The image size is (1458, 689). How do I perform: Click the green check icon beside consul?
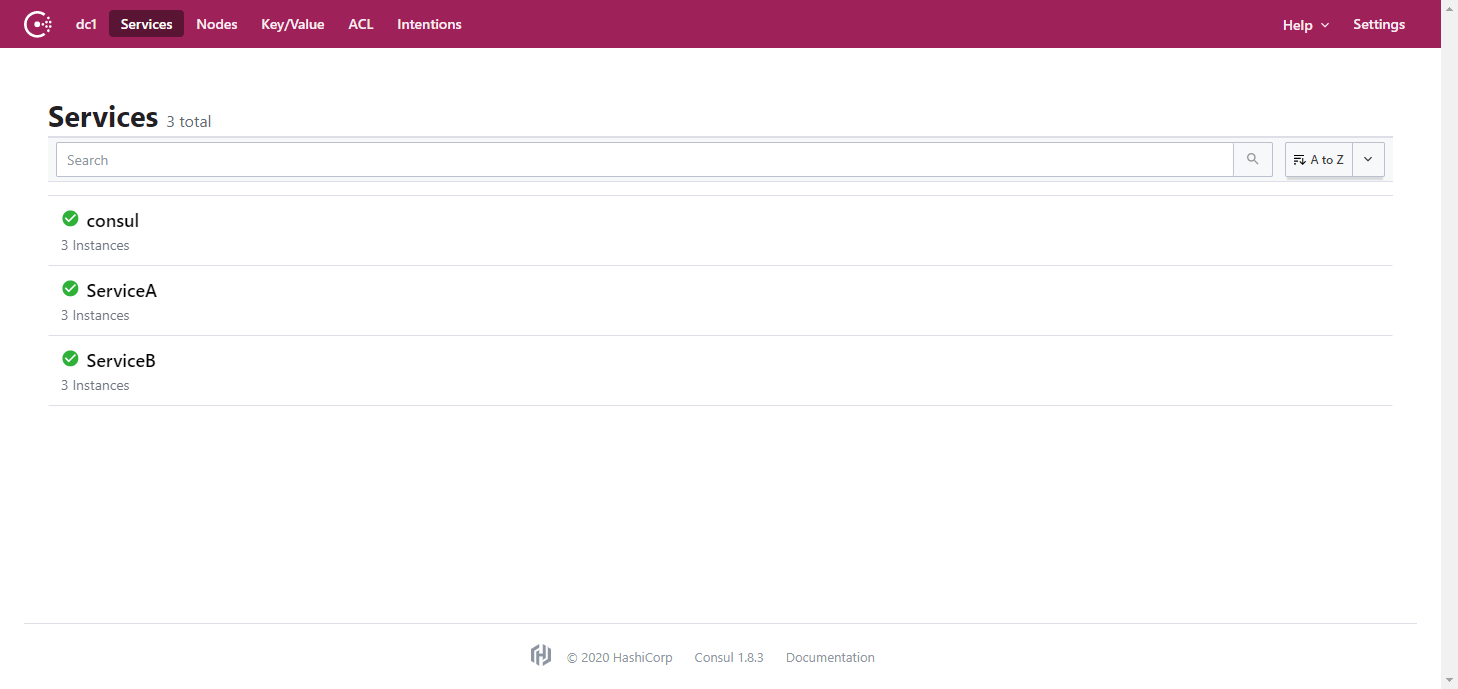click(70, 219)
